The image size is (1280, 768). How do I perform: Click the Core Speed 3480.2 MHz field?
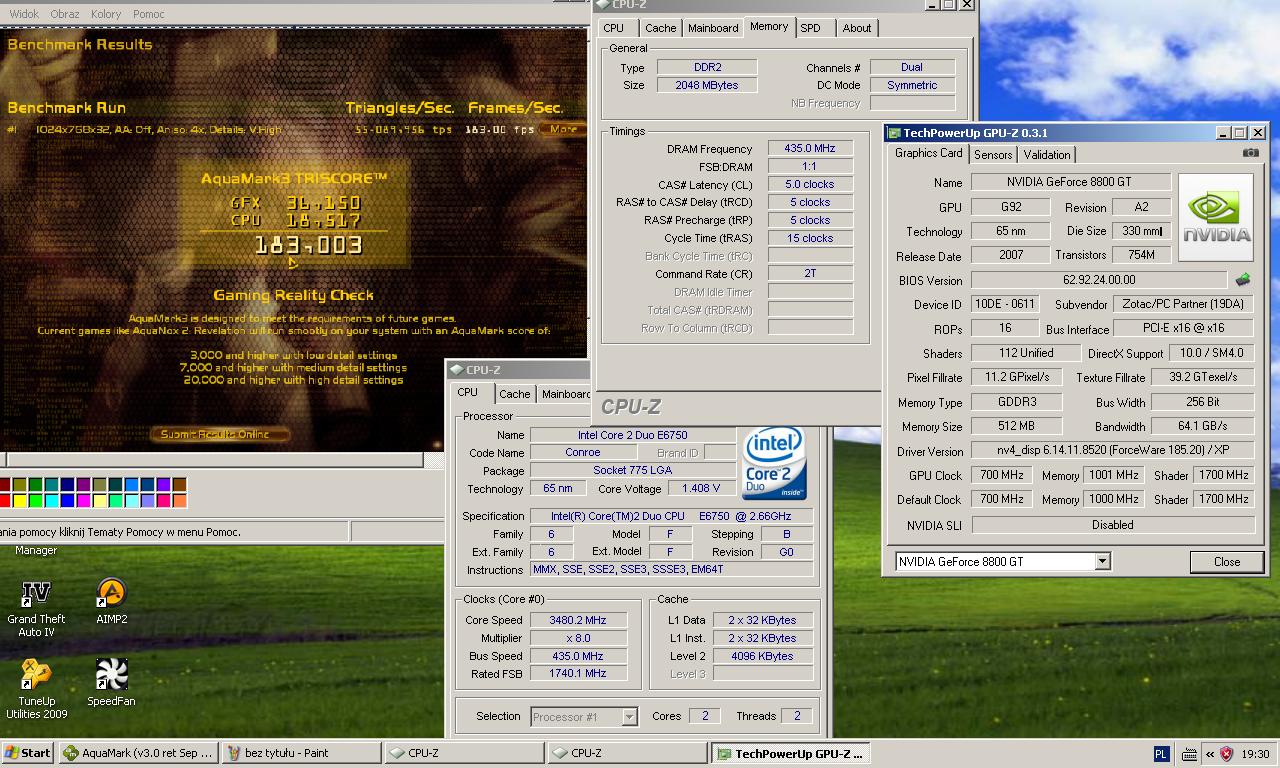click(578, 620)
